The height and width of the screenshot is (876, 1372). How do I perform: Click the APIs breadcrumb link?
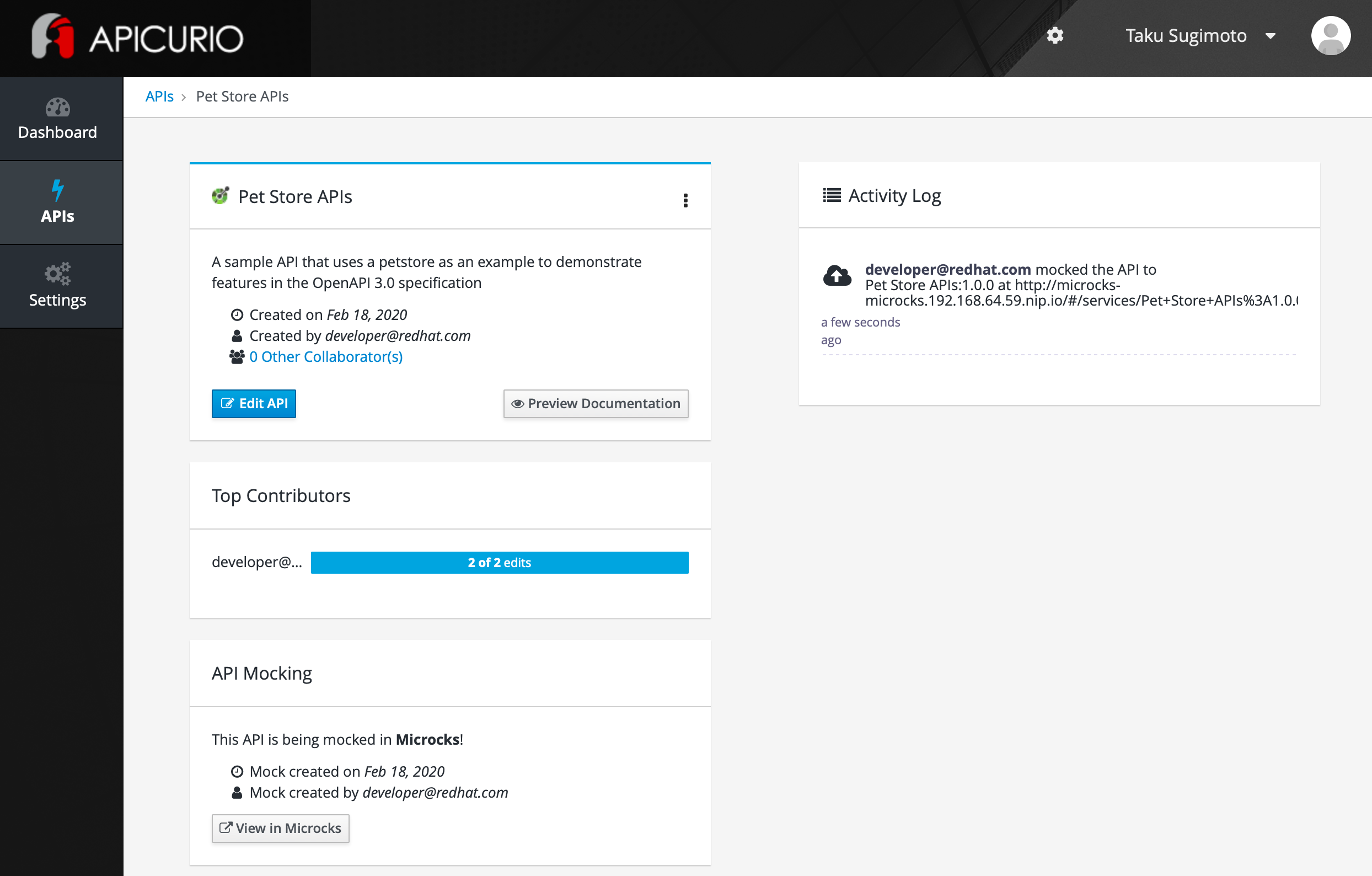(x=159, y=97)
